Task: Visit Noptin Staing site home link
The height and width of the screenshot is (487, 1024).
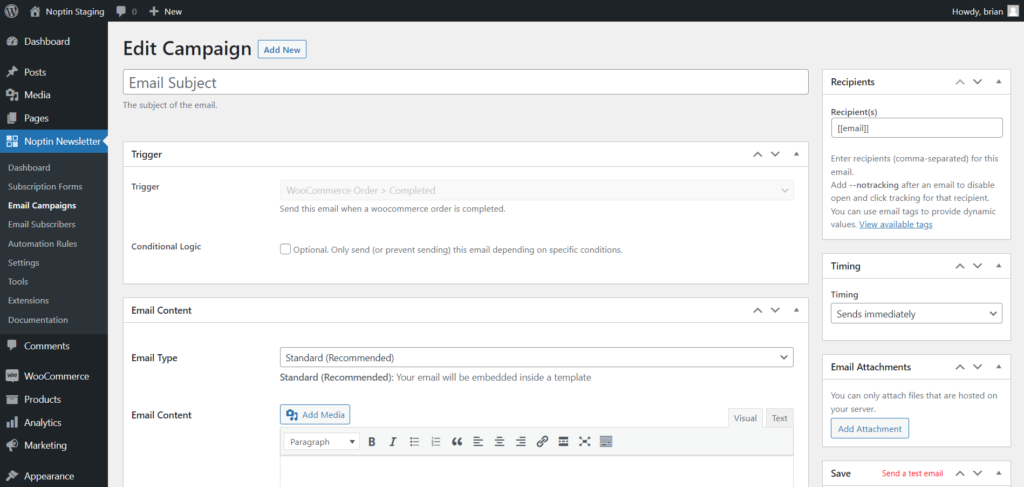Action: [x=67, y=11]
